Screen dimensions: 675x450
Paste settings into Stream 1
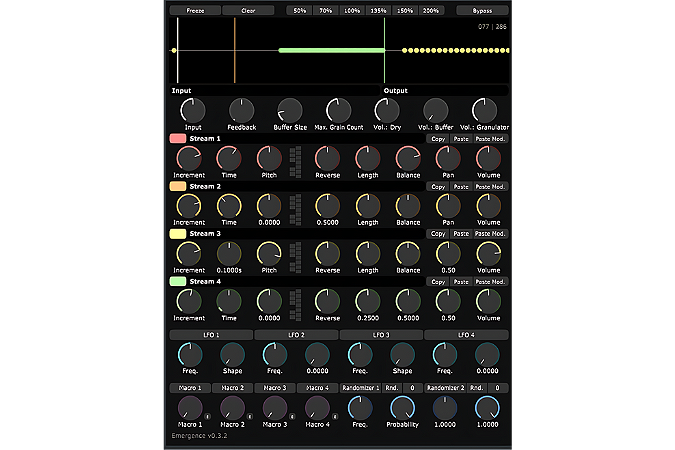(x=461, y=139)
